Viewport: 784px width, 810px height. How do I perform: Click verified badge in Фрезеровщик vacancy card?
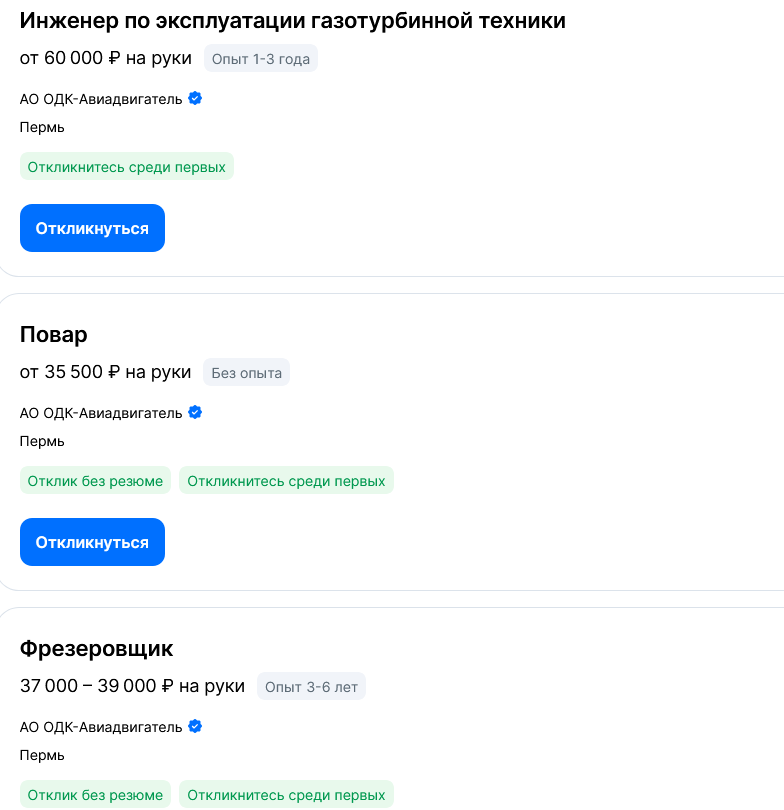pyautogui.click(x=195, y=726)
